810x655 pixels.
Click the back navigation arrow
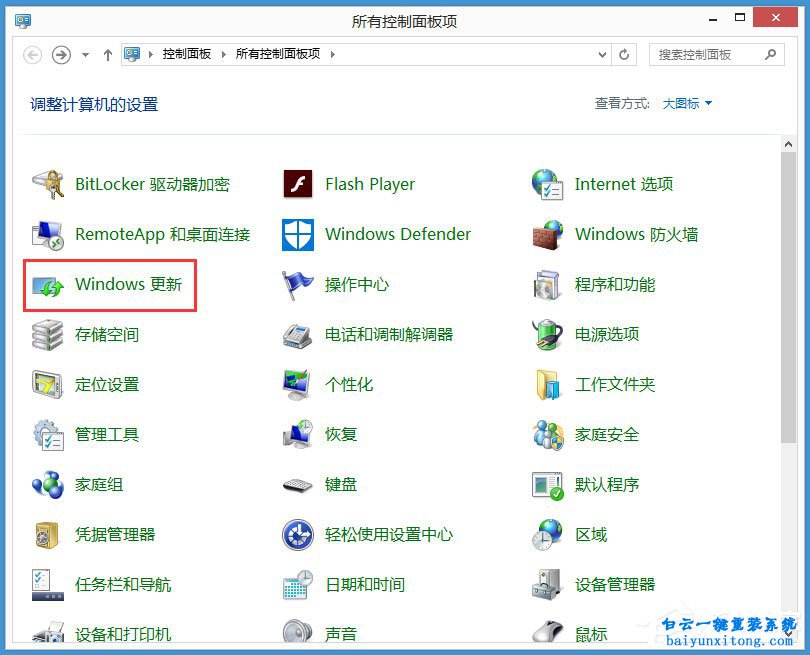31,55
